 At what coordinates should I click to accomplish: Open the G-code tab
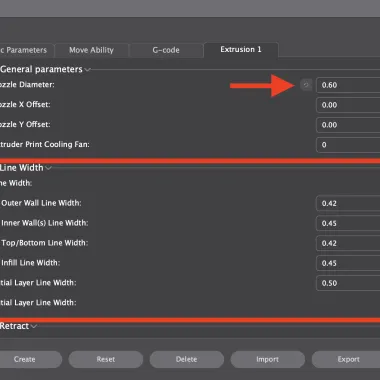(166, 50)
